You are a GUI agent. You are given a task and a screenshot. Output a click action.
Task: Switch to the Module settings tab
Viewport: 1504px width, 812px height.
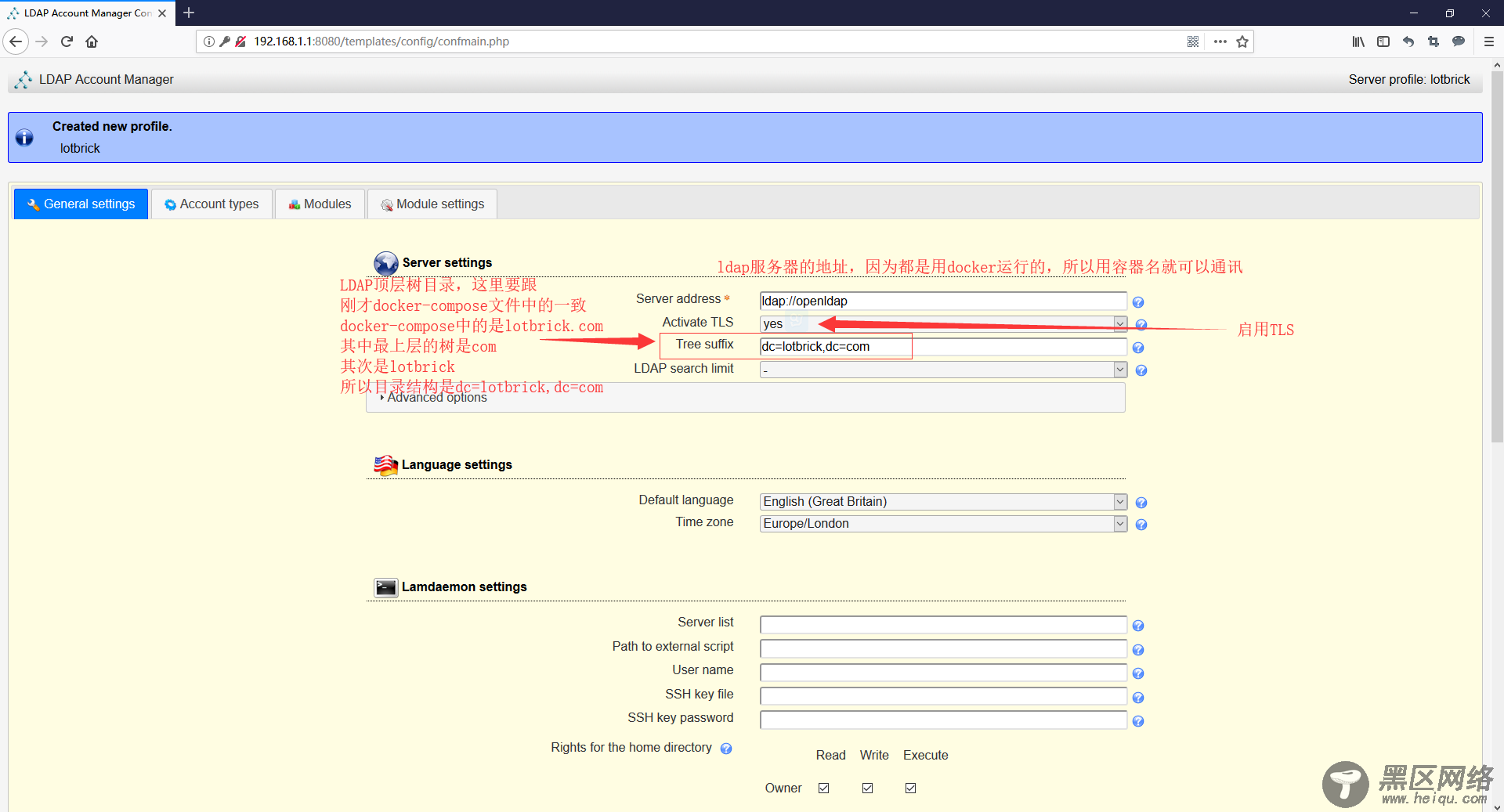432,204
